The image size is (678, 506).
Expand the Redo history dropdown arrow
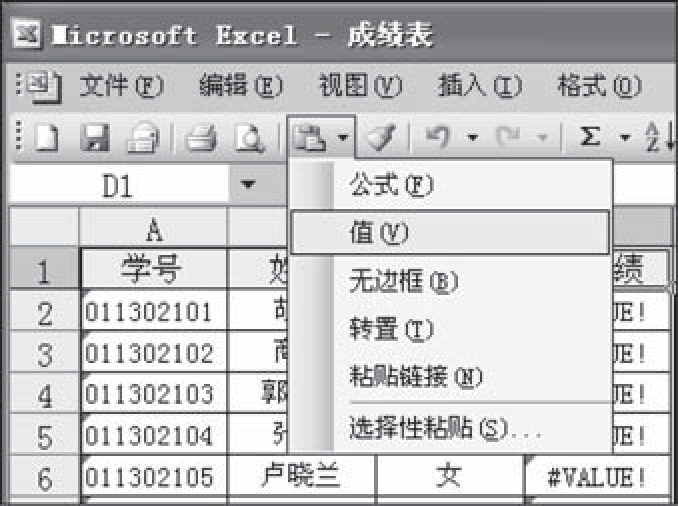(542, 138)
